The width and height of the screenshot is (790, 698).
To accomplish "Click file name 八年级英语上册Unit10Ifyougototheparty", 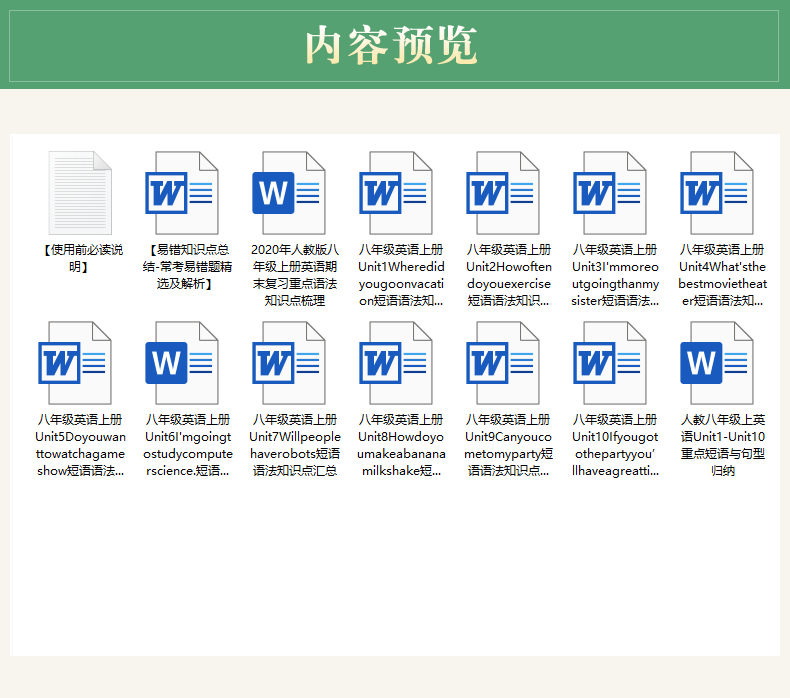I will tap(615, 446).
